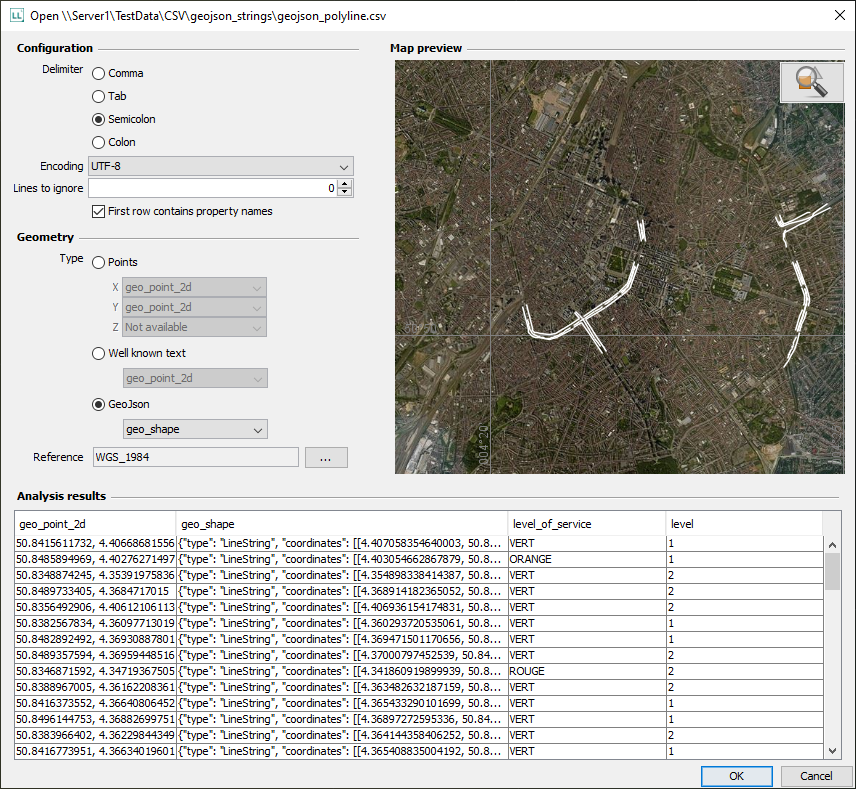Image resolution: width=856 pixels, height=789 pixels.
Task: Click the analysis results scrollbar thumb
Action: 832,572
